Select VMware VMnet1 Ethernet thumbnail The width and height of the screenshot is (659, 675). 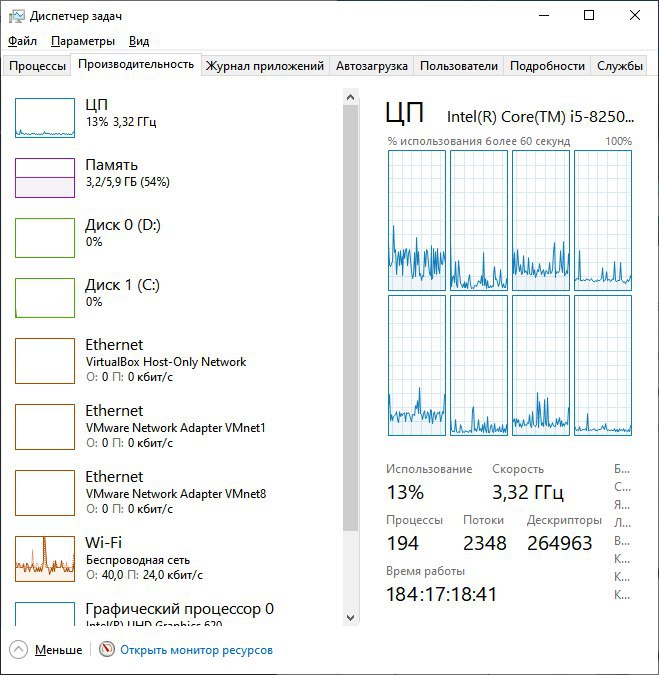[45, 427]
